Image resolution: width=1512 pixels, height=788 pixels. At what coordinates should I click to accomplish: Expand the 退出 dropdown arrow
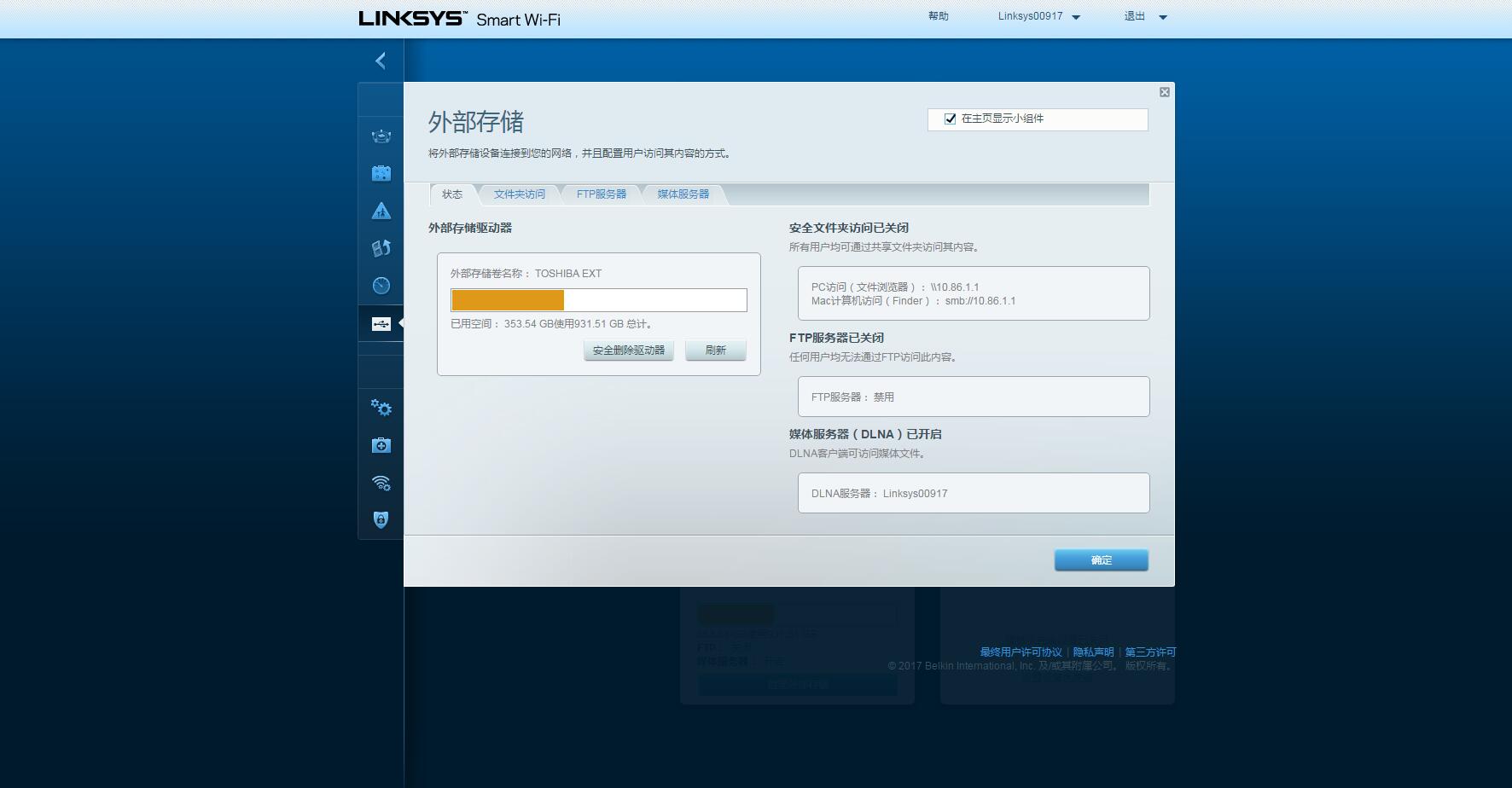[1162, 17]
